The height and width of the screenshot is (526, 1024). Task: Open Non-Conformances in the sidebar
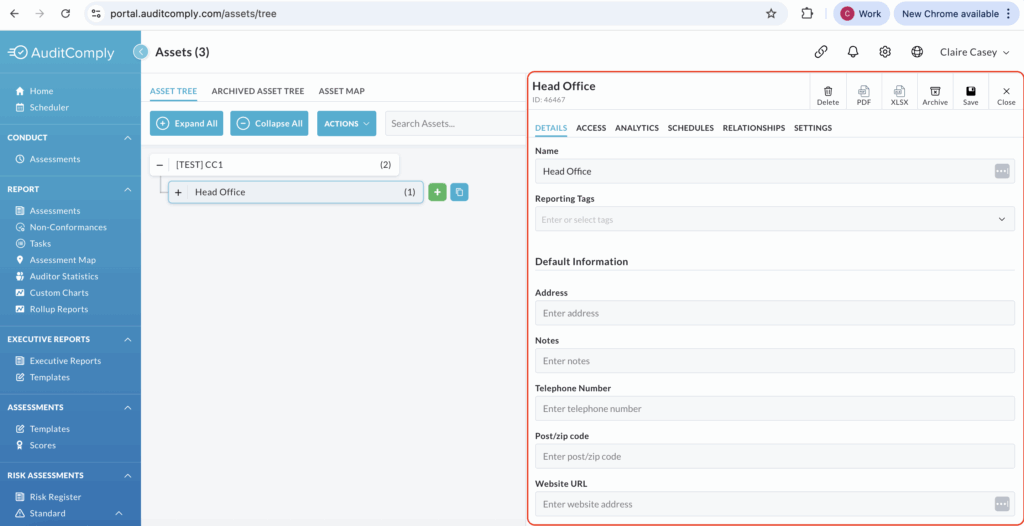coord(68,227)
